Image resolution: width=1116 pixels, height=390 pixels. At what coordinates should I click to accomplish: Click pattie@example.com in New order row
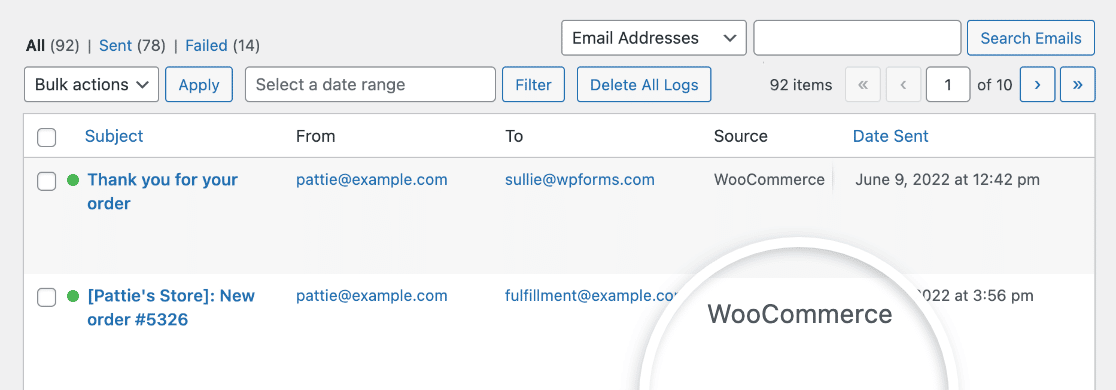coord(372,295)
